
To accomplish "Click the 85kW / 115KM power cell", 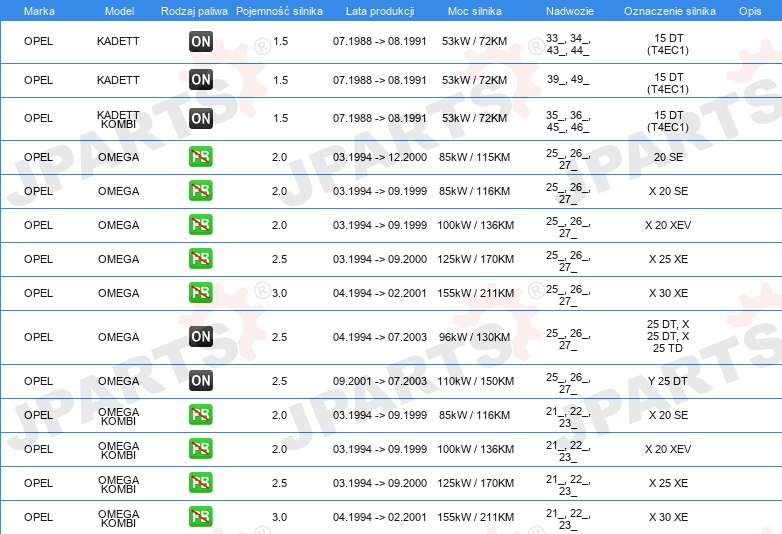I will tap(474, 157).
